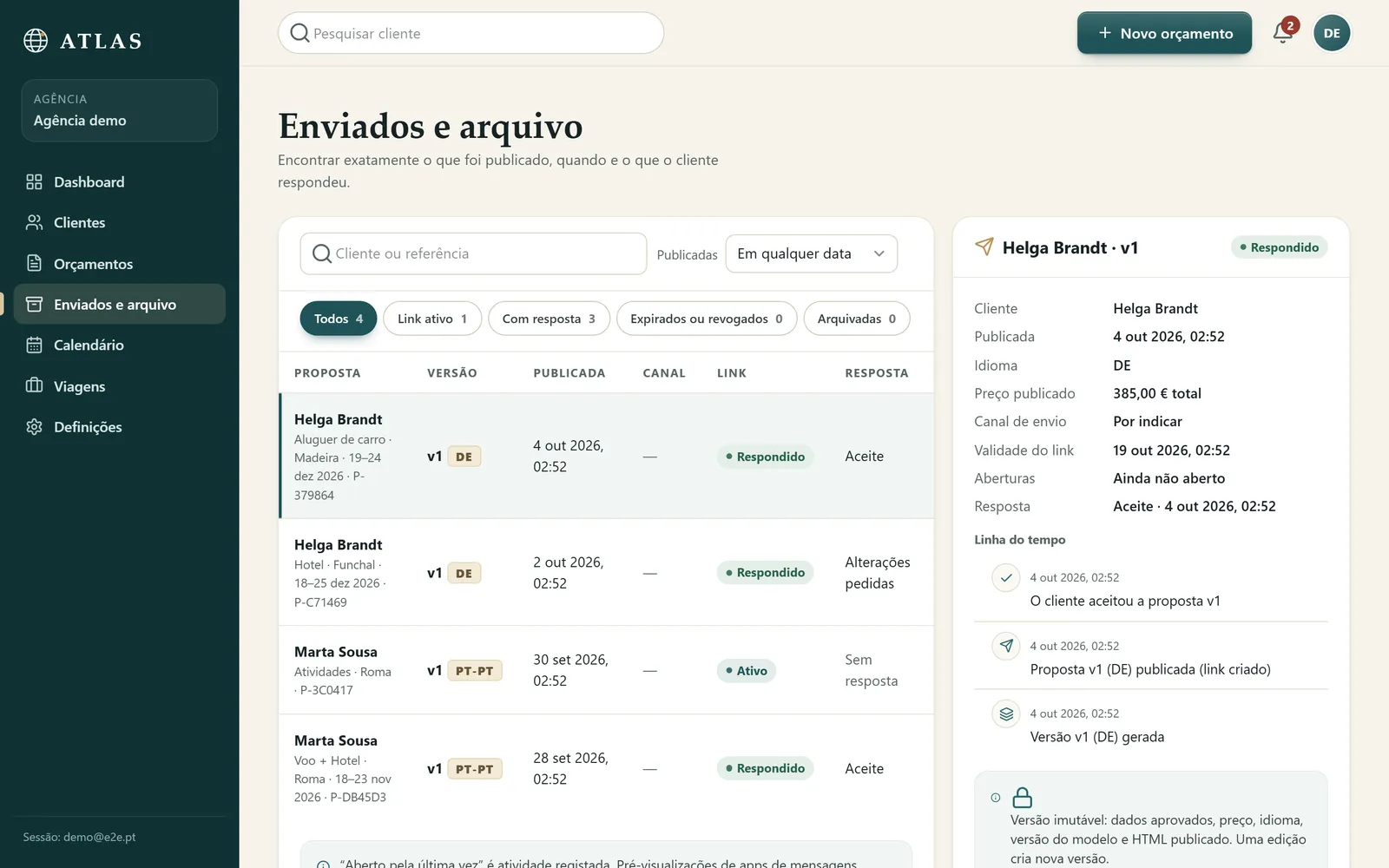Click the Atlas globe logo icon
This screenshot has height=868, width=1389.
coord(36,40)
